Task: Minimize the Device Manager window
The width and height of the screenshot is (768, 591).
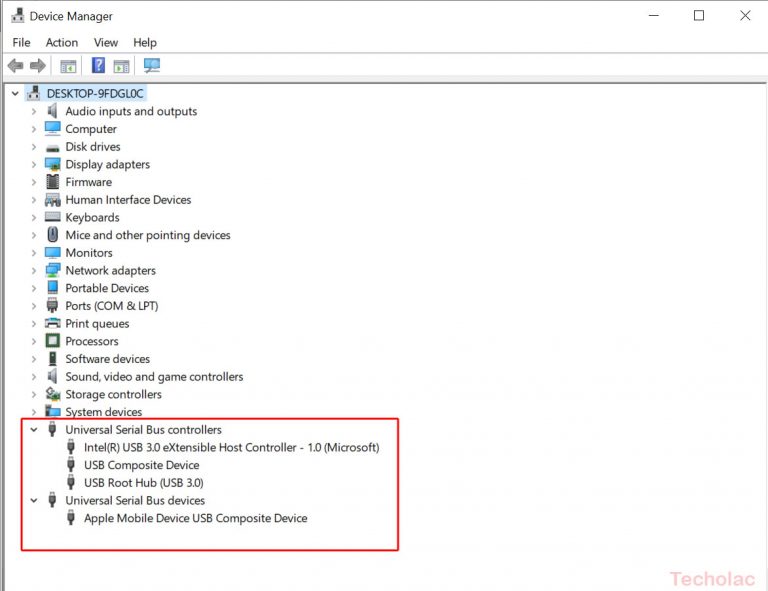Action: click(653, 16)
